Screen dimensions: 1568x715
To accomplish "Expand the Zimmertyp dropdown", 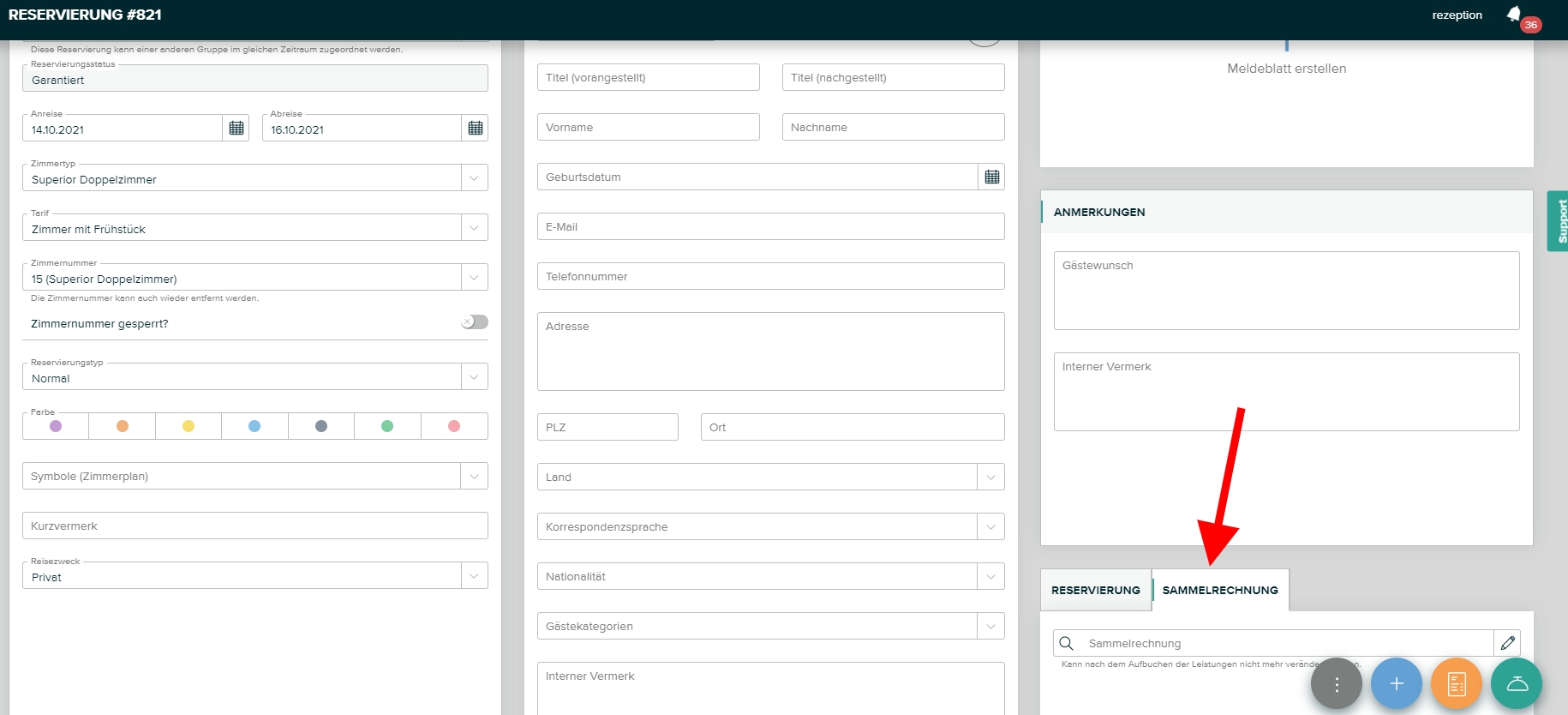I will [474, 178].
